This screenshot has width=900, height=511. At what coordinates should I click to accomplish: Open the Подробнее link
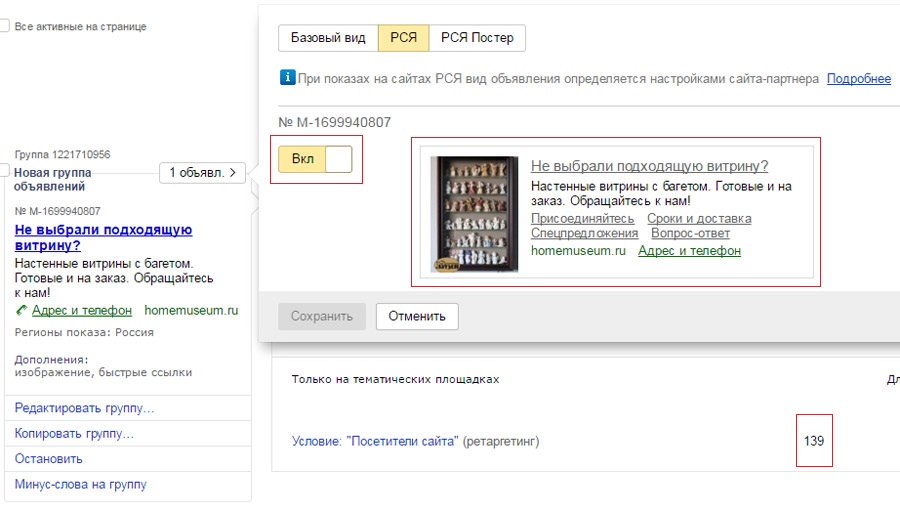pos(858,79)
